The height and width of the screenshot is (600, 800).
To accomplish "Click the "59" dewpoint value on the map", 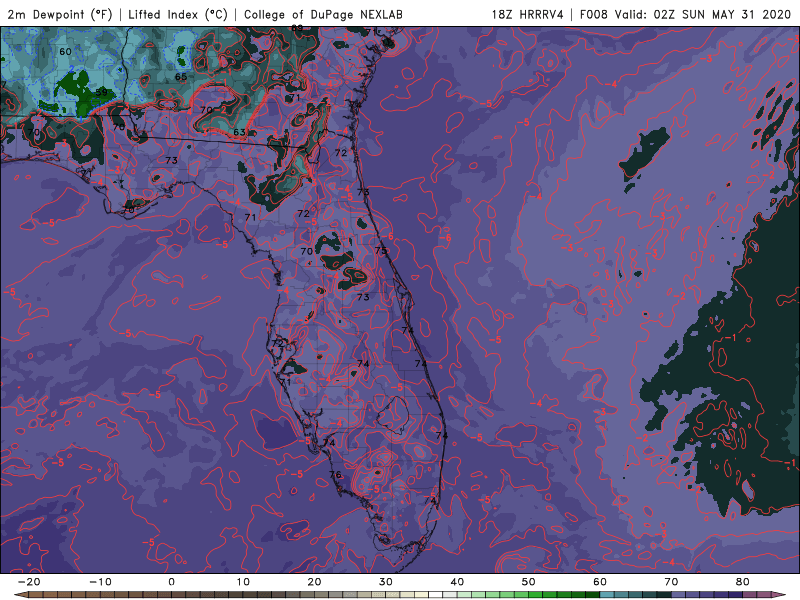I will (x=102, y=92).
